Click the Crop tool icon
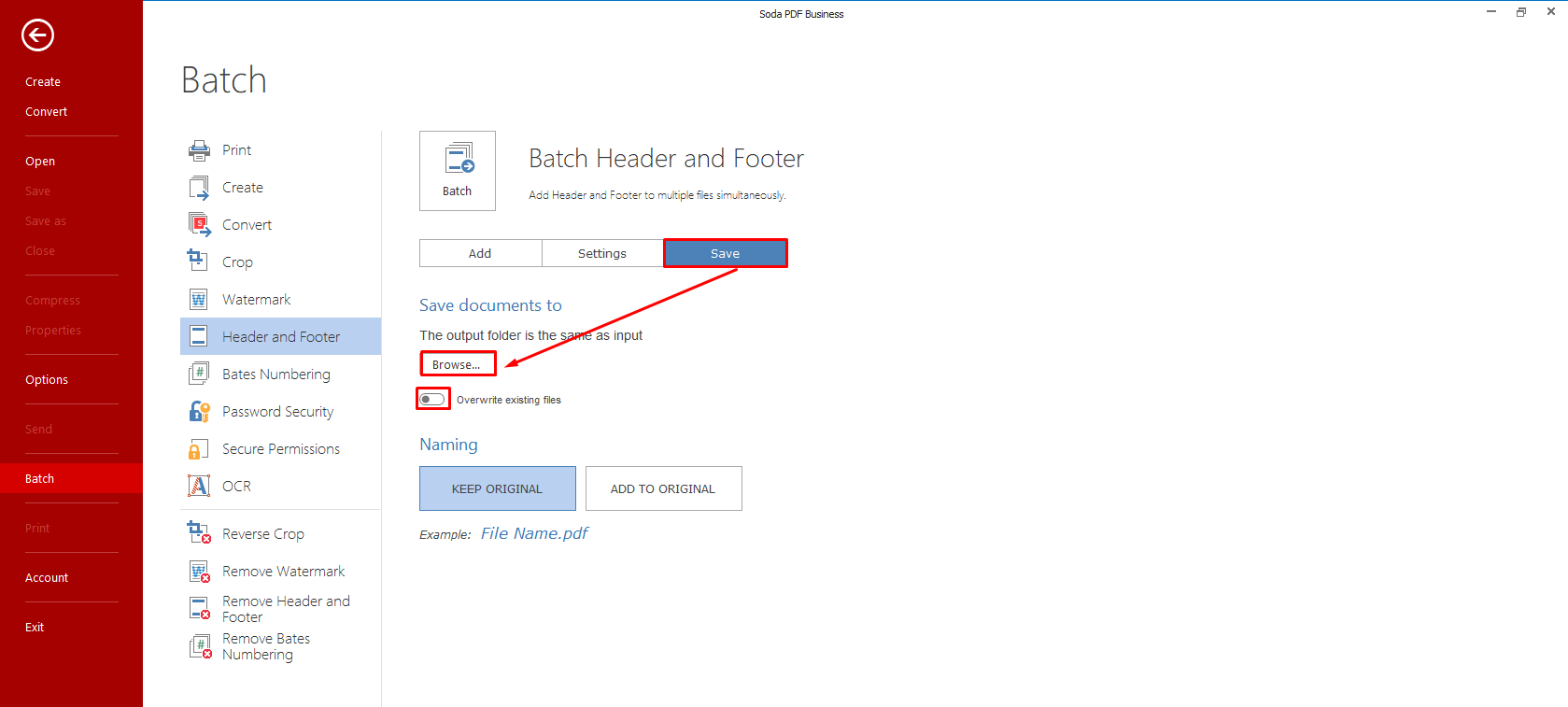The image size is (1568, 707). [x=197, y=260]
